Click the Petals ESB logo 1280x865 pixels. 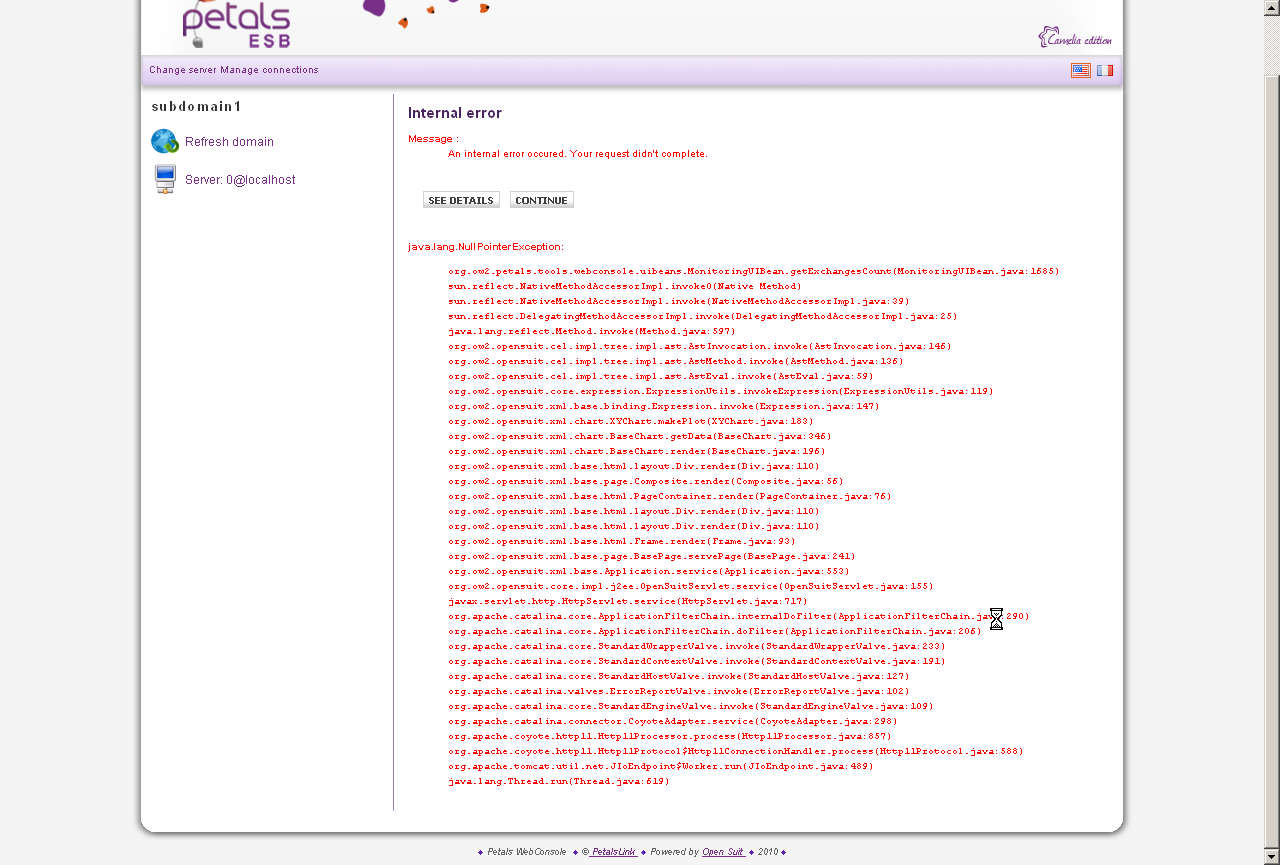(x=237, y=26)
